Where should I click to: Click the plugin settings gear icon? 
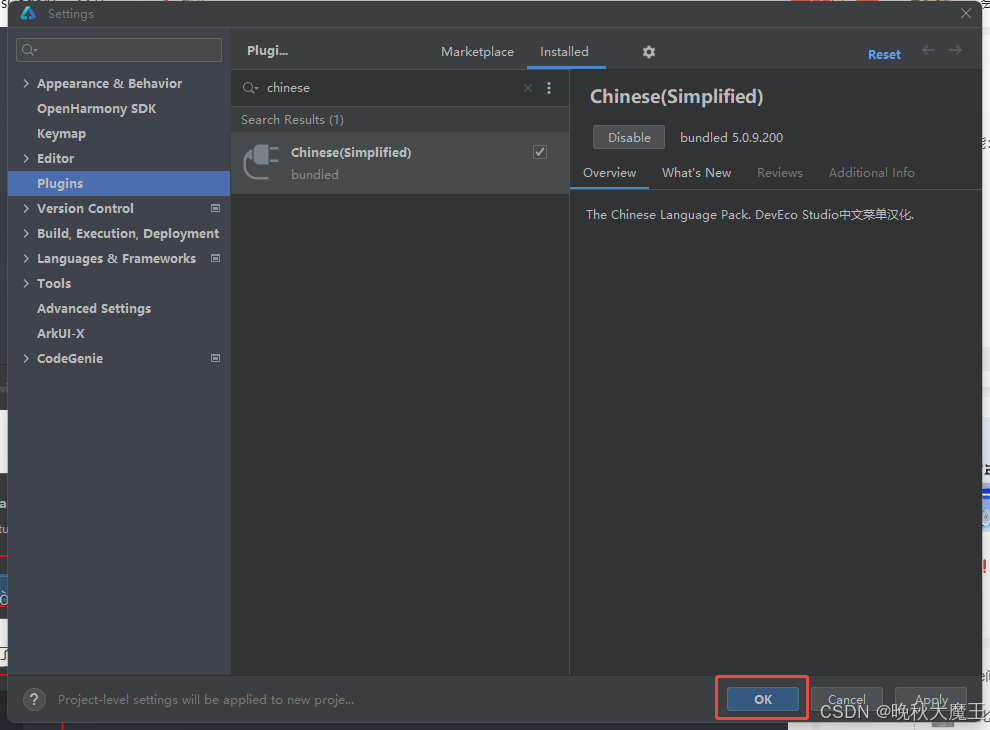point(648,52)
